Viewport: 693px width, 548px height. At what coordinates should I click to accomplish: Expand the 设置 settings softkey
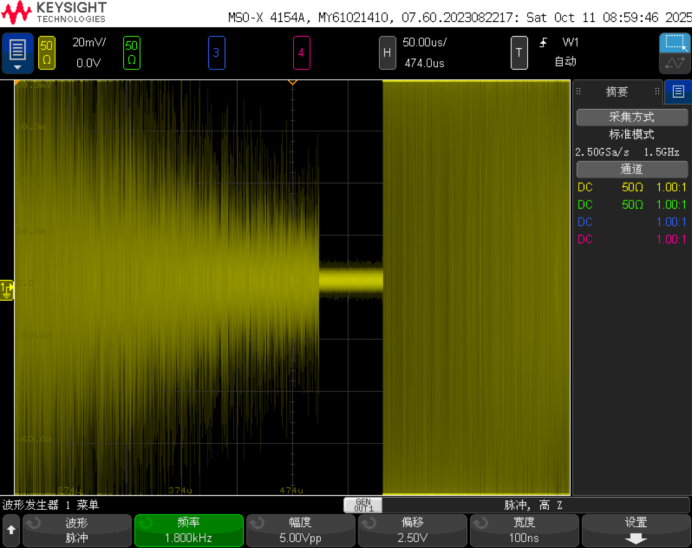point(636,530)
